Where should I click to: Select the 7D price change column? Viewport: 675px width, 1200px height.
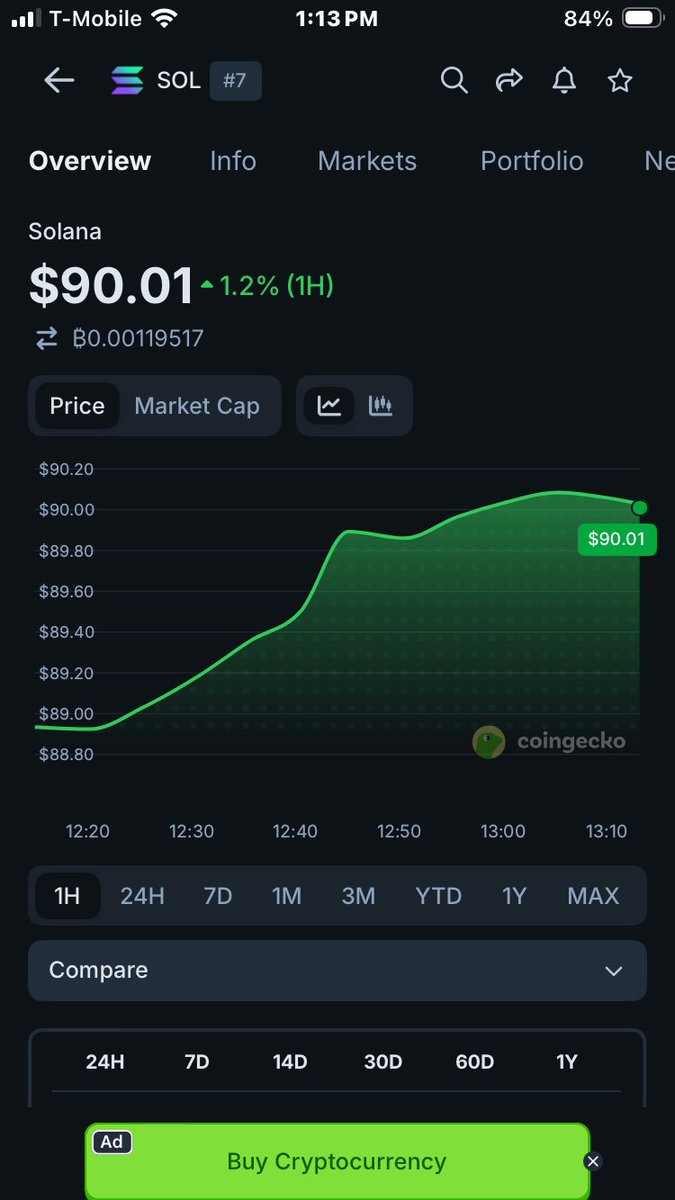coord(197,1061)
